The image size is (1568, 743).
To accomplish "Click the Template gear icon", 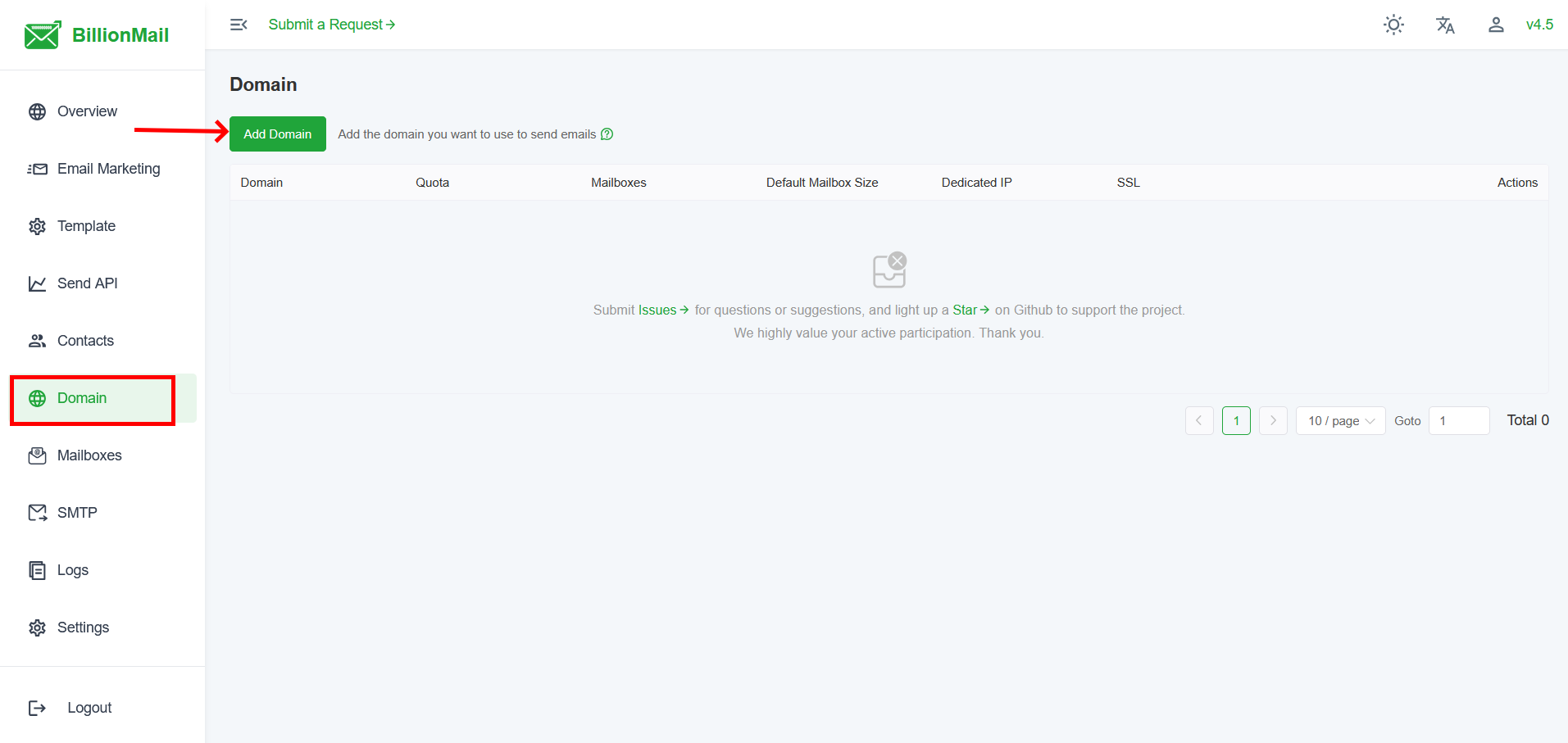I will tap(37, 226).
